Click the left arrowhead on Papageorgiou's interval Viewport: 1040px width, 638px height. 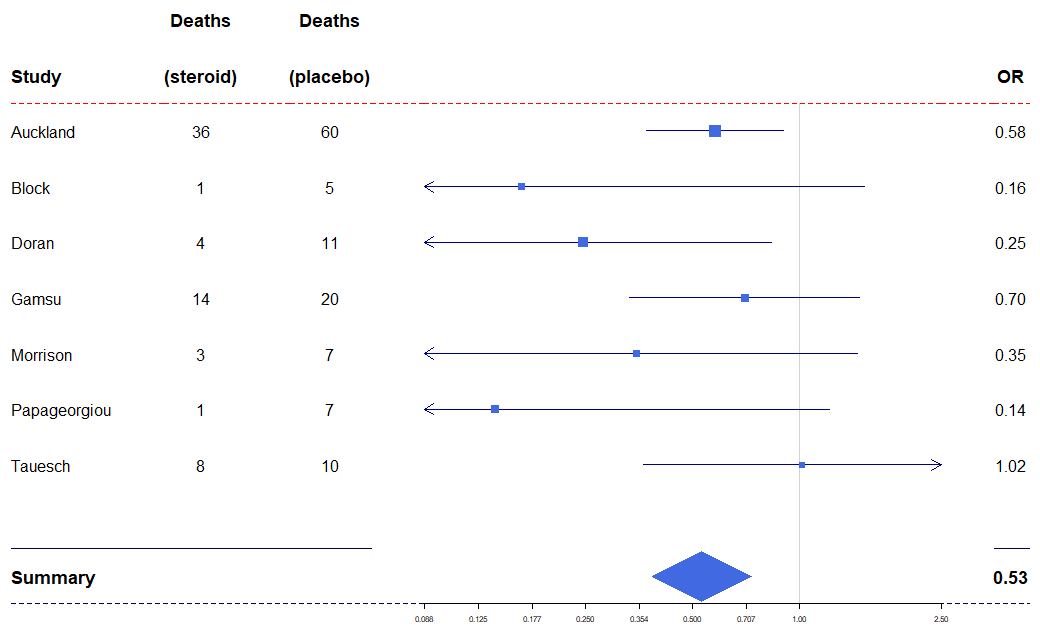pos(428,409)
